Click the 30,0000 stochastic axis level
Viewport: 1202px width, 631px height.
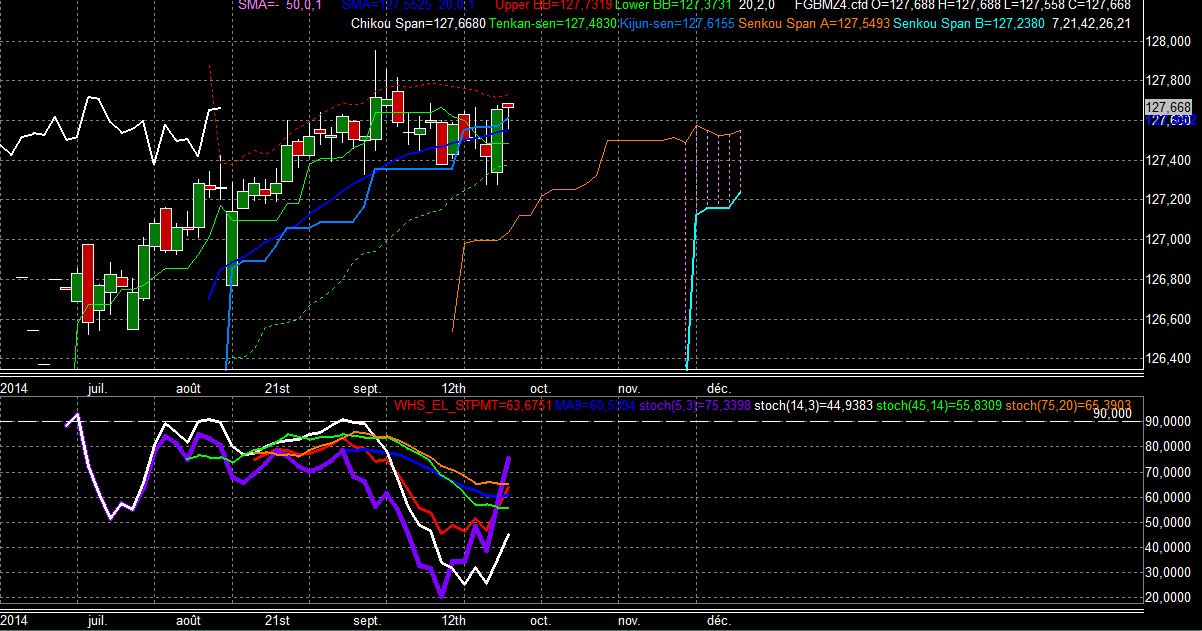coord(1169,573)
